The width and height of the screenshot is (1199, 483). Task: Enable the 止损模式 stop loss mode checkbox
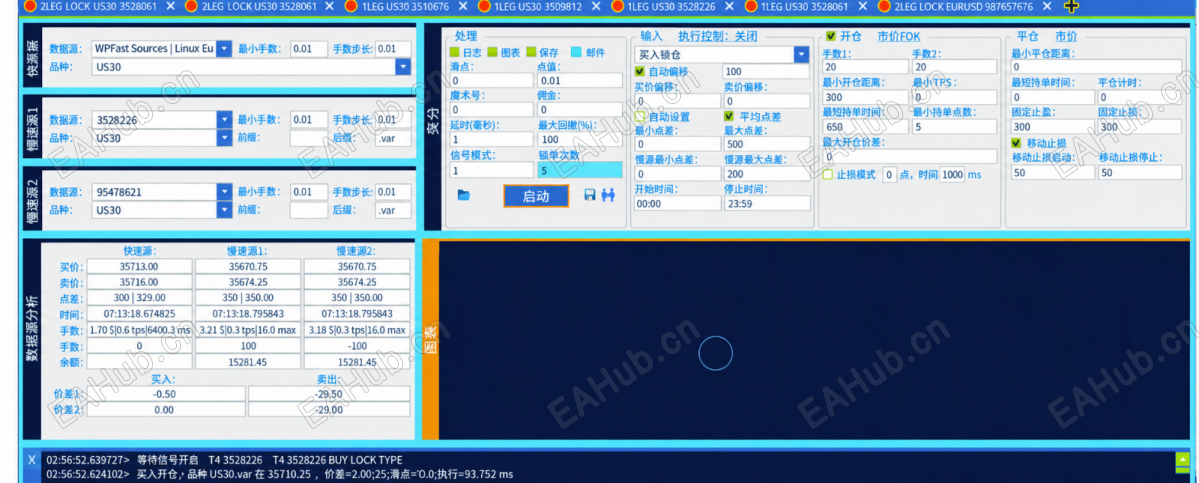point(828,174)
